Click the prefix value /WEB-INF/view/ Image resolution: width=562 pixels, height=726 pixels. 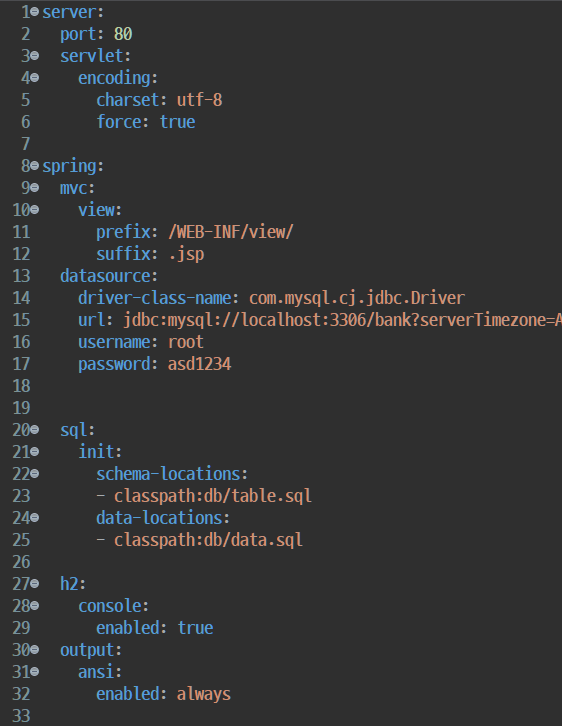coord(231,232)
